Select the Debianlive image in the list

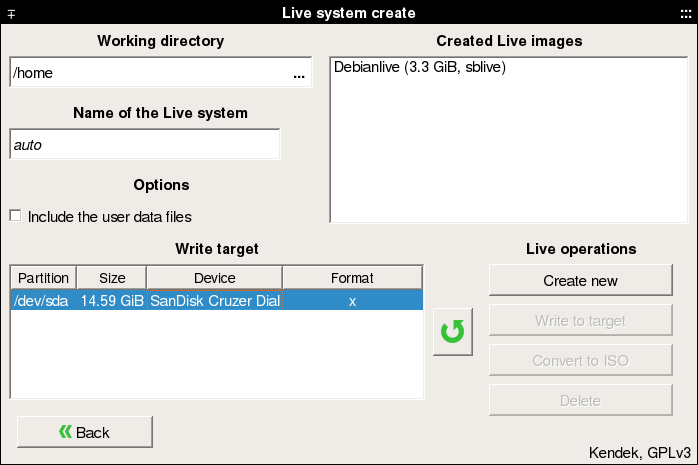coord(420,68)
